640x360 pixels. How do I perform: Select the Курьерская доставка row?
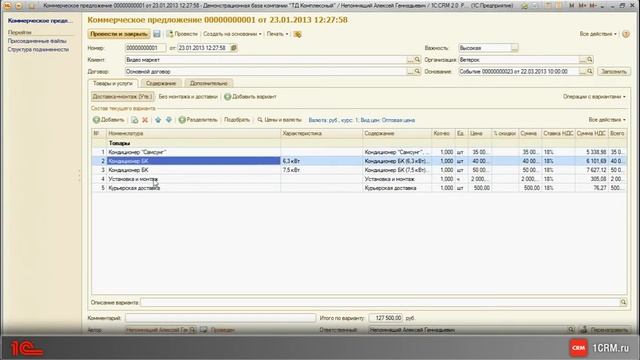[359, 188]
